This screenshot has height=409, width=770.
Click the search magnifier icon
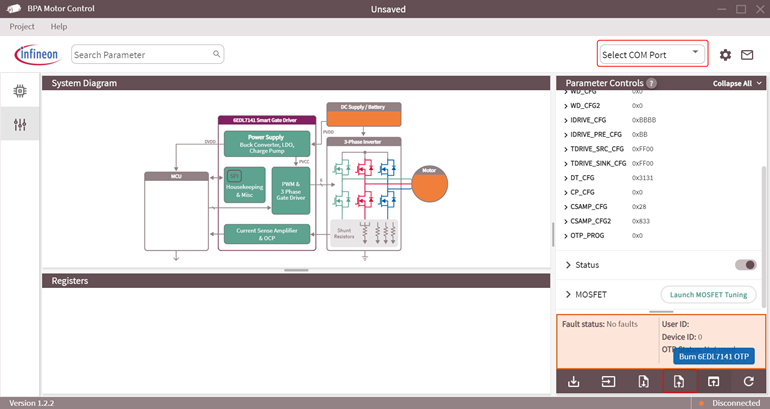pyautogui.click(x=217, y=54)
